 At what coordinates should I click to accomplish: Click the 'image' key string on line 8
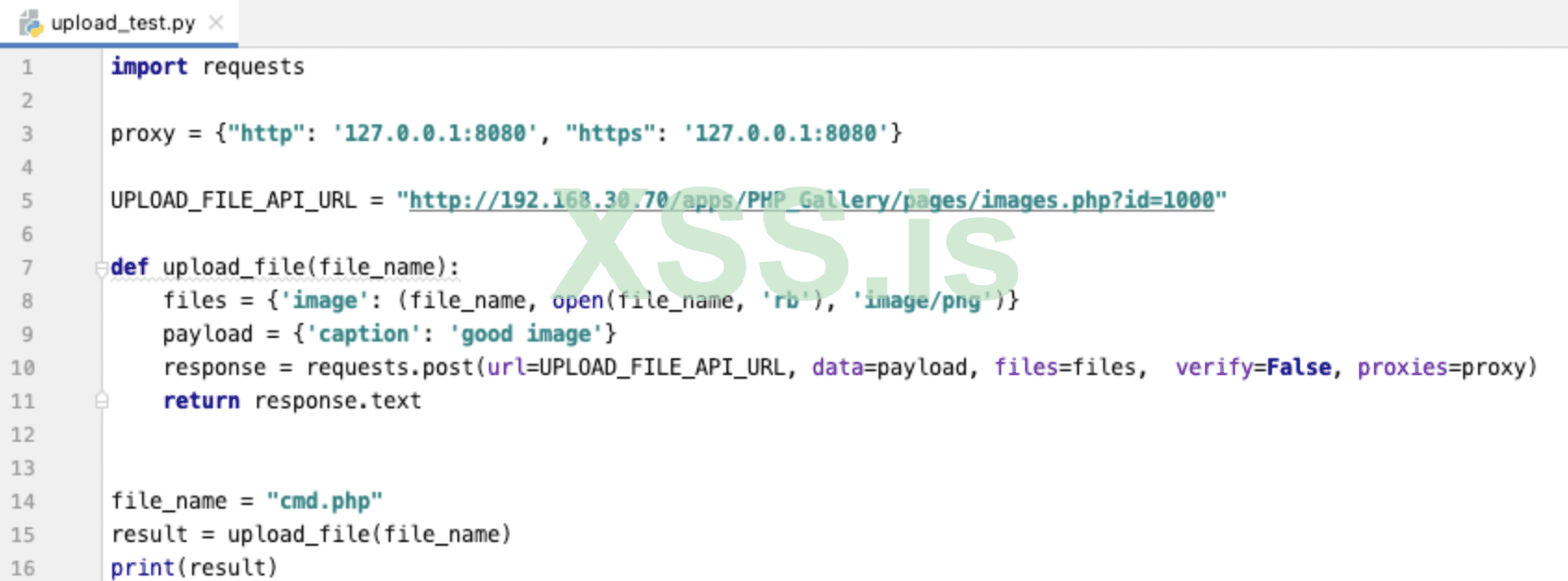(x=324, y=301)
